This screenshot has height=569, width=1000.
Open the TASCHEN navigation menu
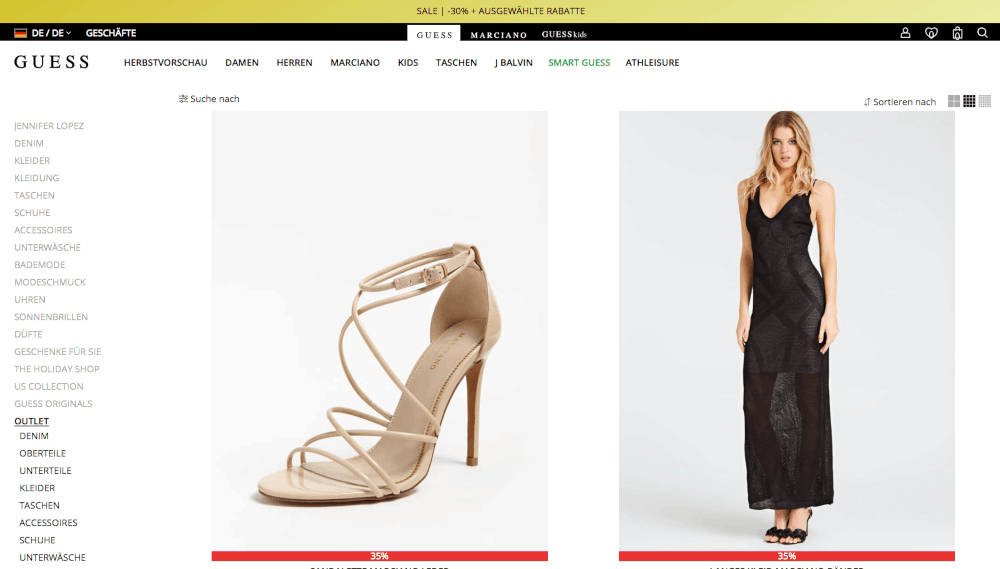click(456, 63)
